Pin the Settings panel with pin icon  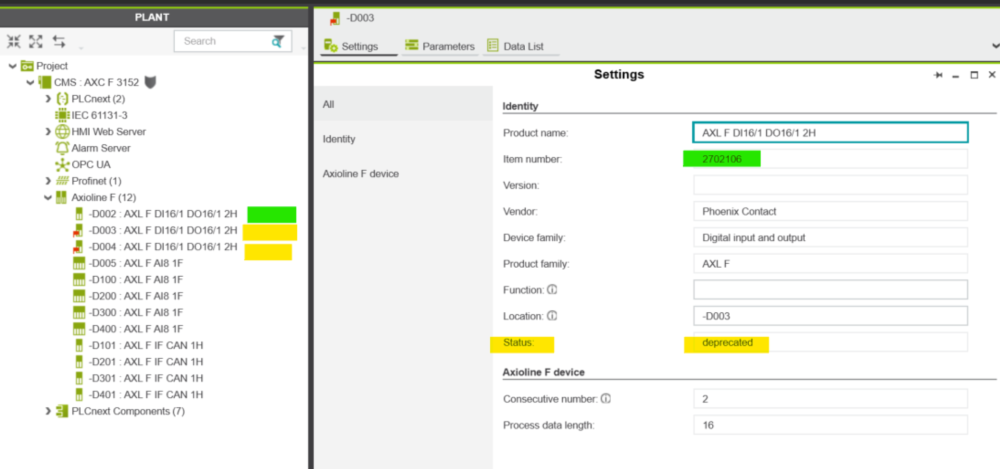click(x=938, y=75)
